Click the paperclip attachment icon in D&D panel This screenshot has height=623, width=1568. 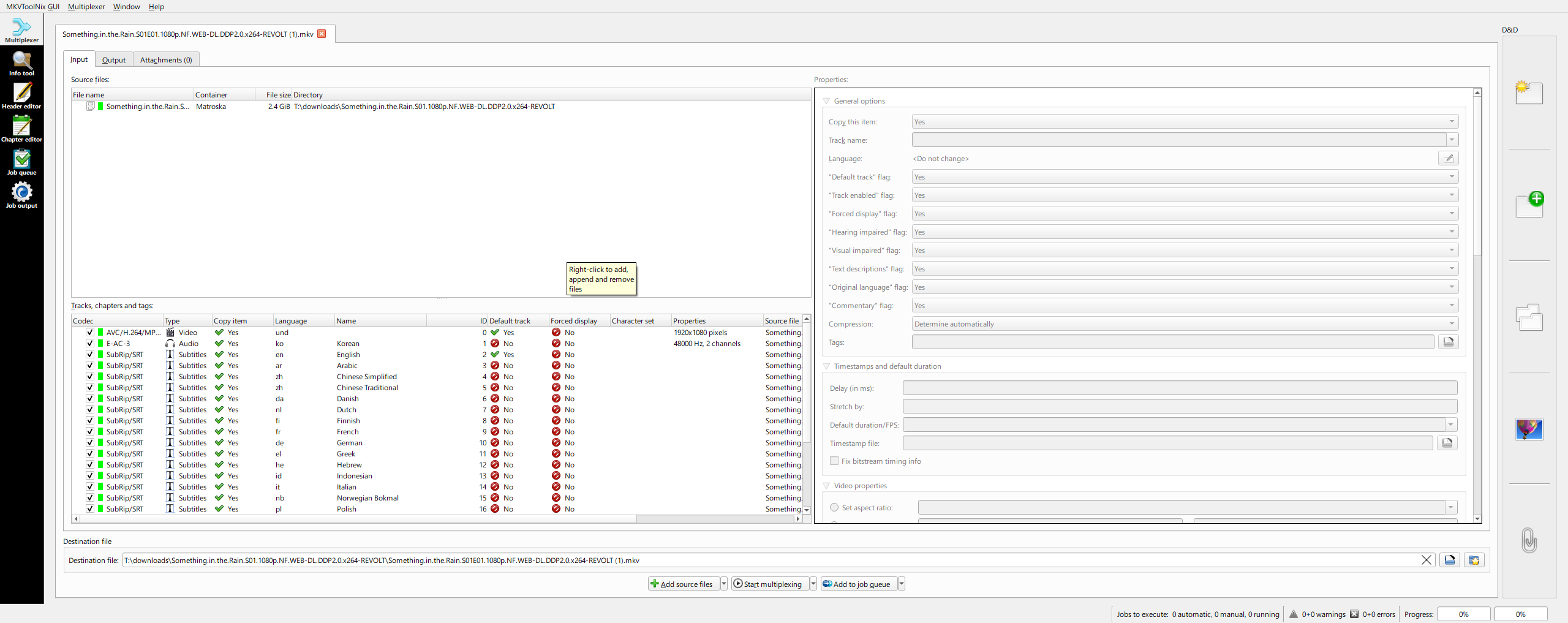tap(1529, 540)
